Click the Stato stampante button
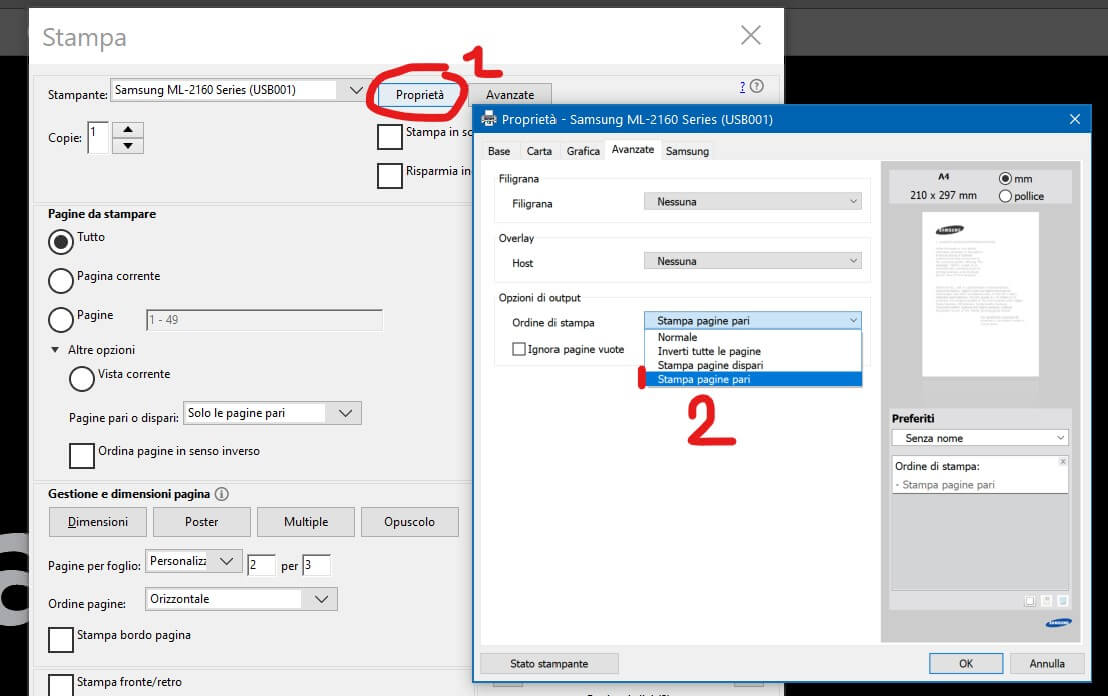Screen dimensions: 1108x696 coord(549,663)
